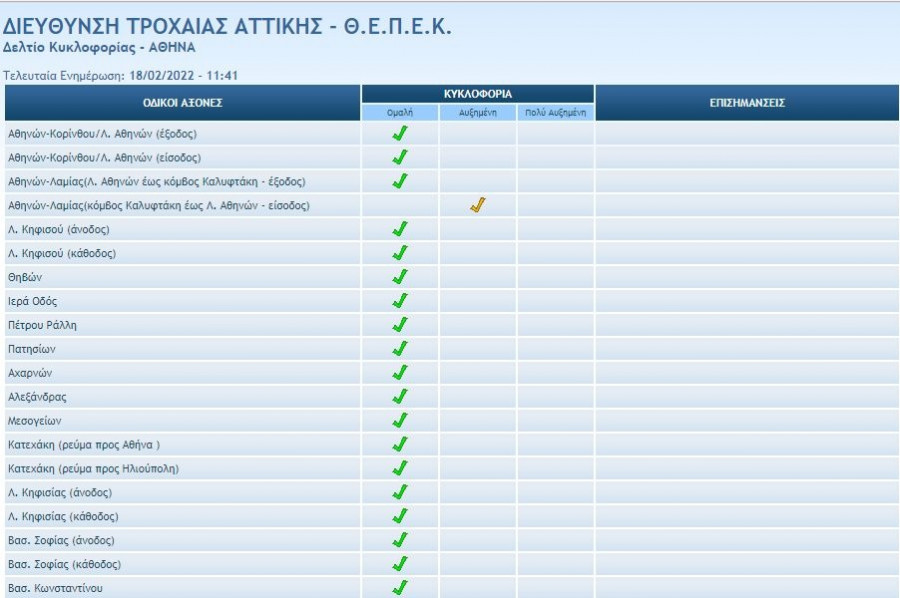
Task: Click the yellow checkmark for Αθηνών-Λαμίας είσοδος
Action: (x=478, y=205)
